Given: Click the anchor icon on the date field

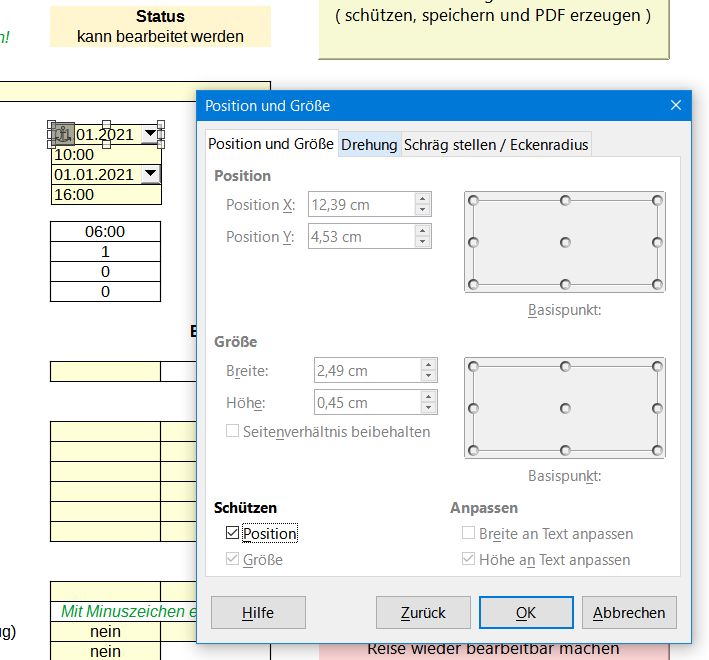Looking at the screenshot, I should pyautogui.click(x=63, y=134).
